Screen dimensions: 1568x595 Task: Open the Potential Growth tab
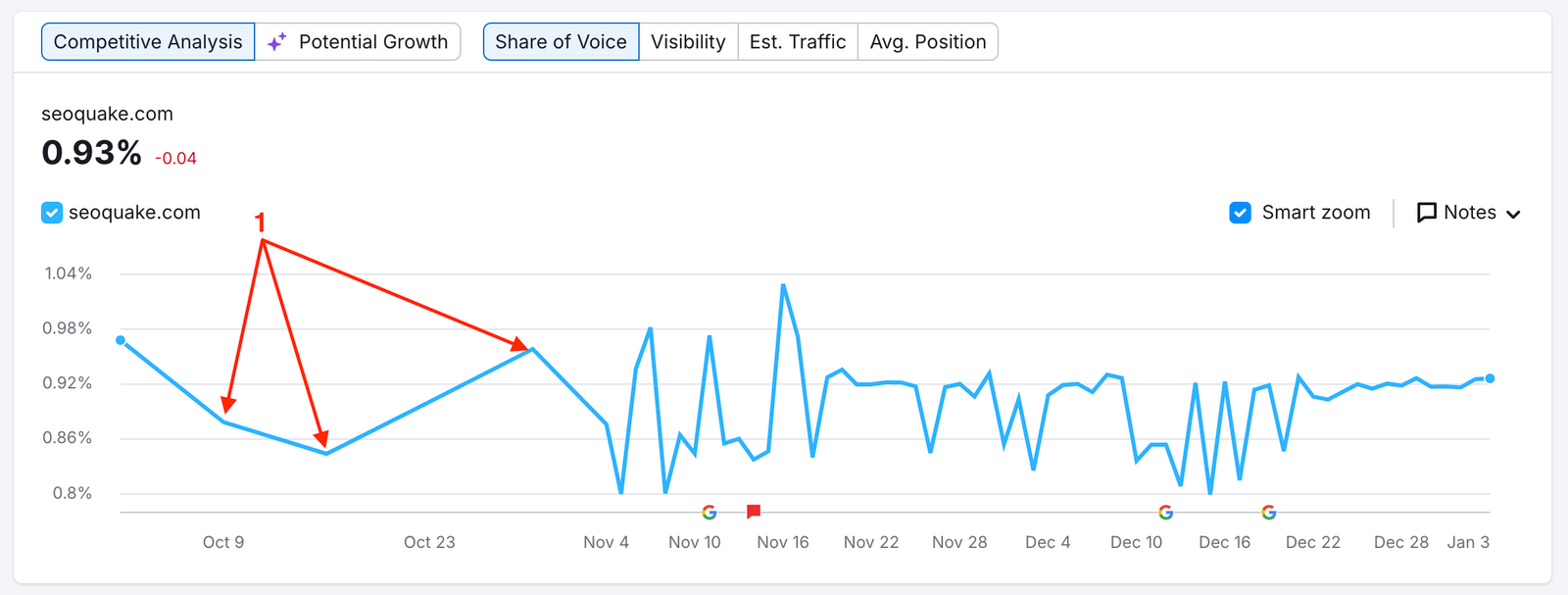(372, 42)
